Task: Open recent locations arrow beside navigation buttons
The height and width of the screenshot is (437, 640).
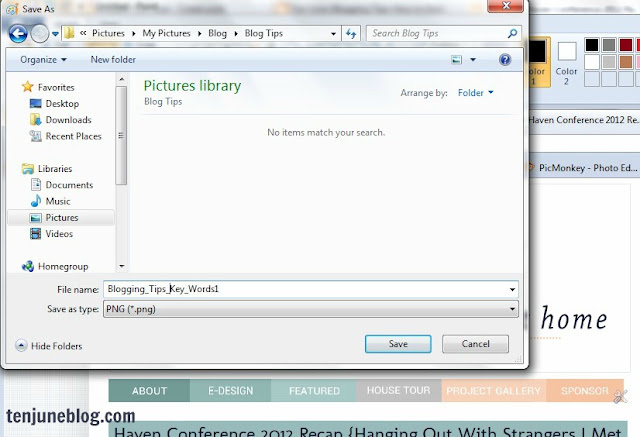Action: click(x=55, y=34)
